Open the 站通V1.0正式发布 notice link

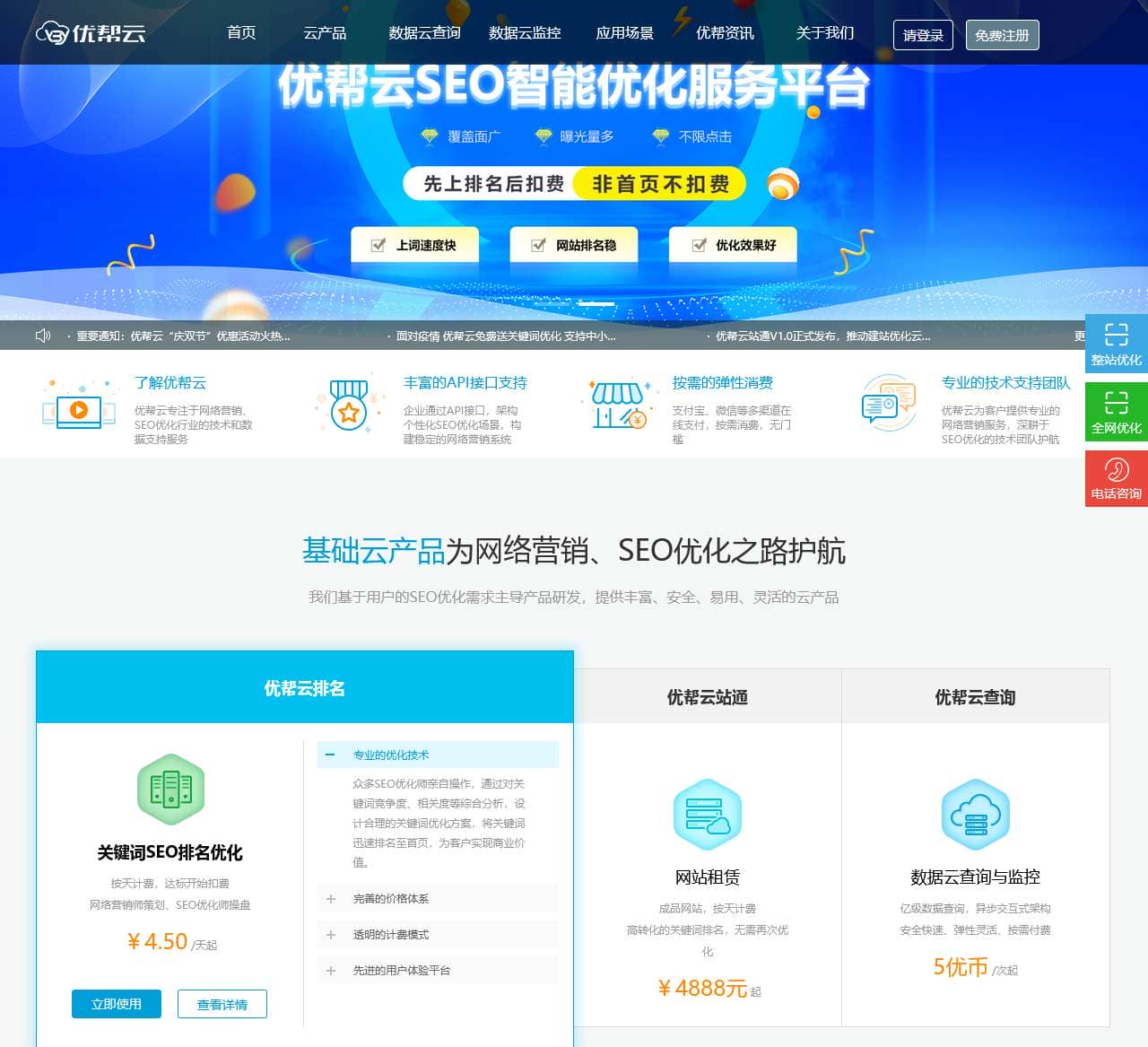pyautogui.click(x=823, y=336)
